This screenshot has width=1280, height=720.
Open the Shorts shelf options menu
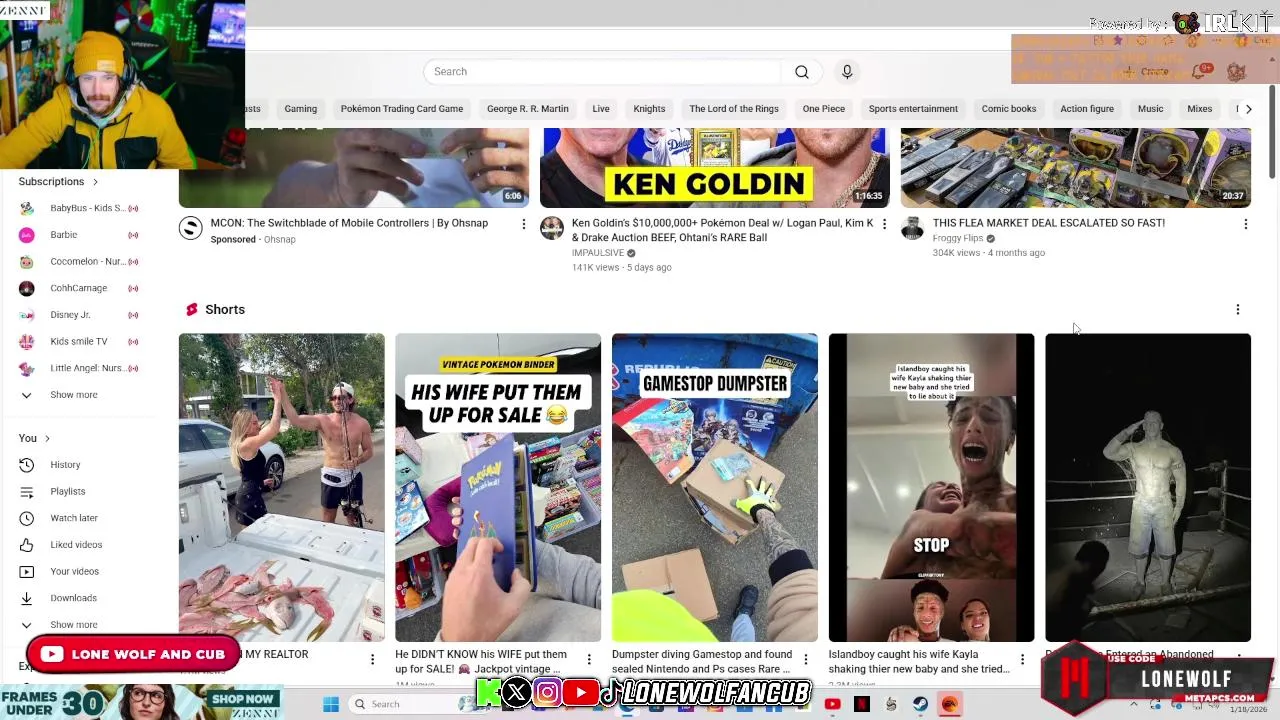point(1237,310)
